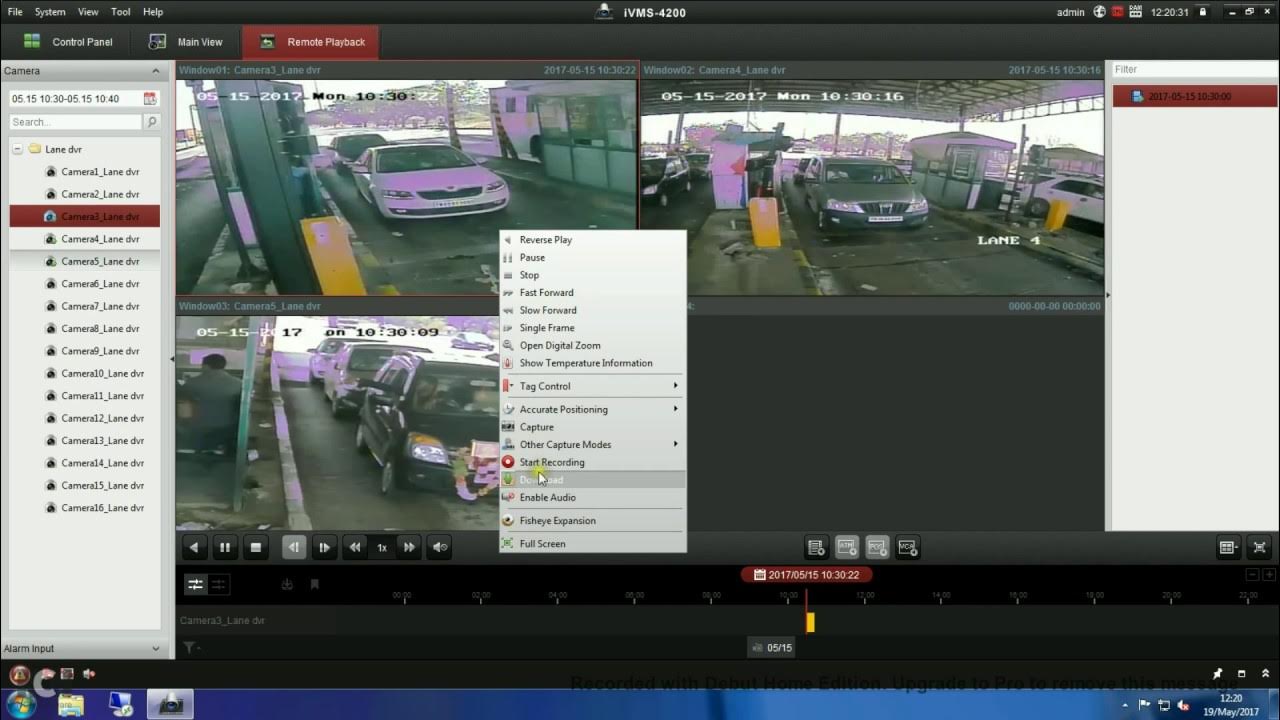Open the System menu

coord(50,12)
